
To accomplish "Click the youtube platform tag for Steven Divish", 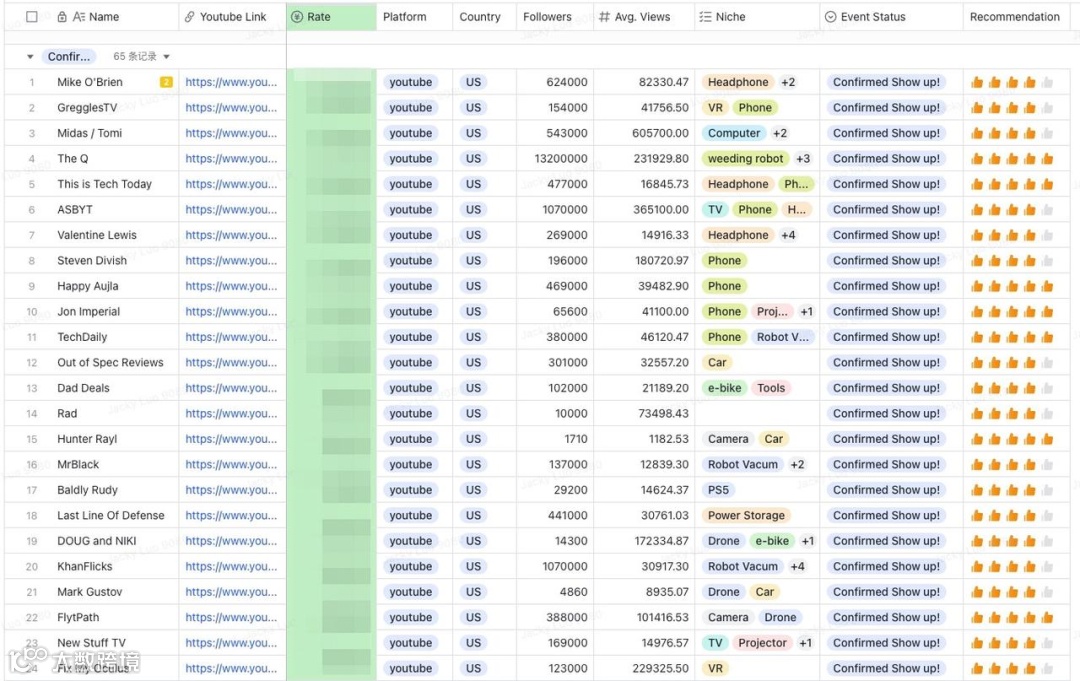I will pyautogui.click(x=411, y=260).
